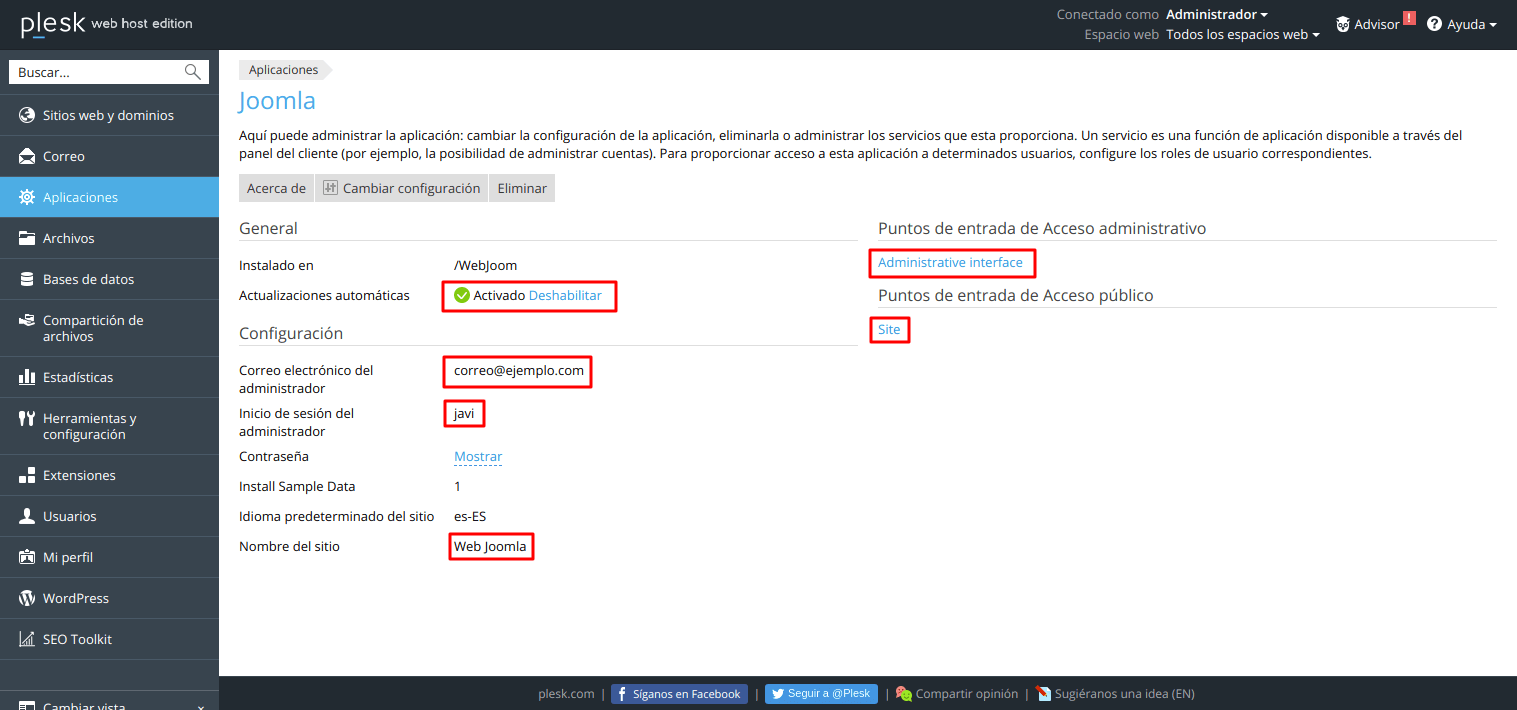
Task: Open Herramientas y configuración
Action: (x=87, y=426)
